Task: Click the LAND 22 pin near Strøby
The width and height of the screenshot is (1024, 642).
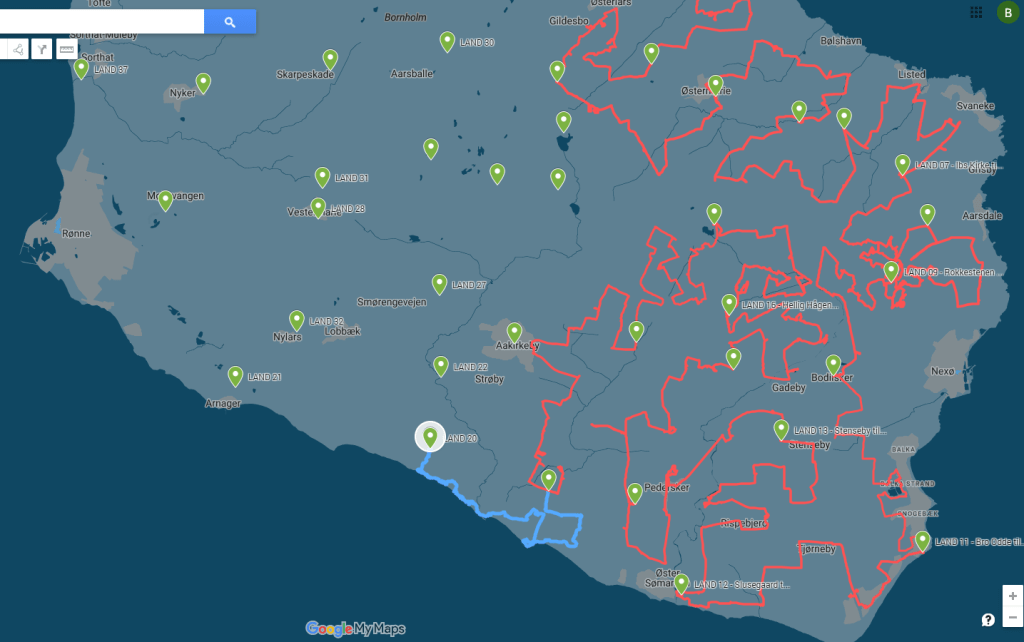Action: coord(441,365)
